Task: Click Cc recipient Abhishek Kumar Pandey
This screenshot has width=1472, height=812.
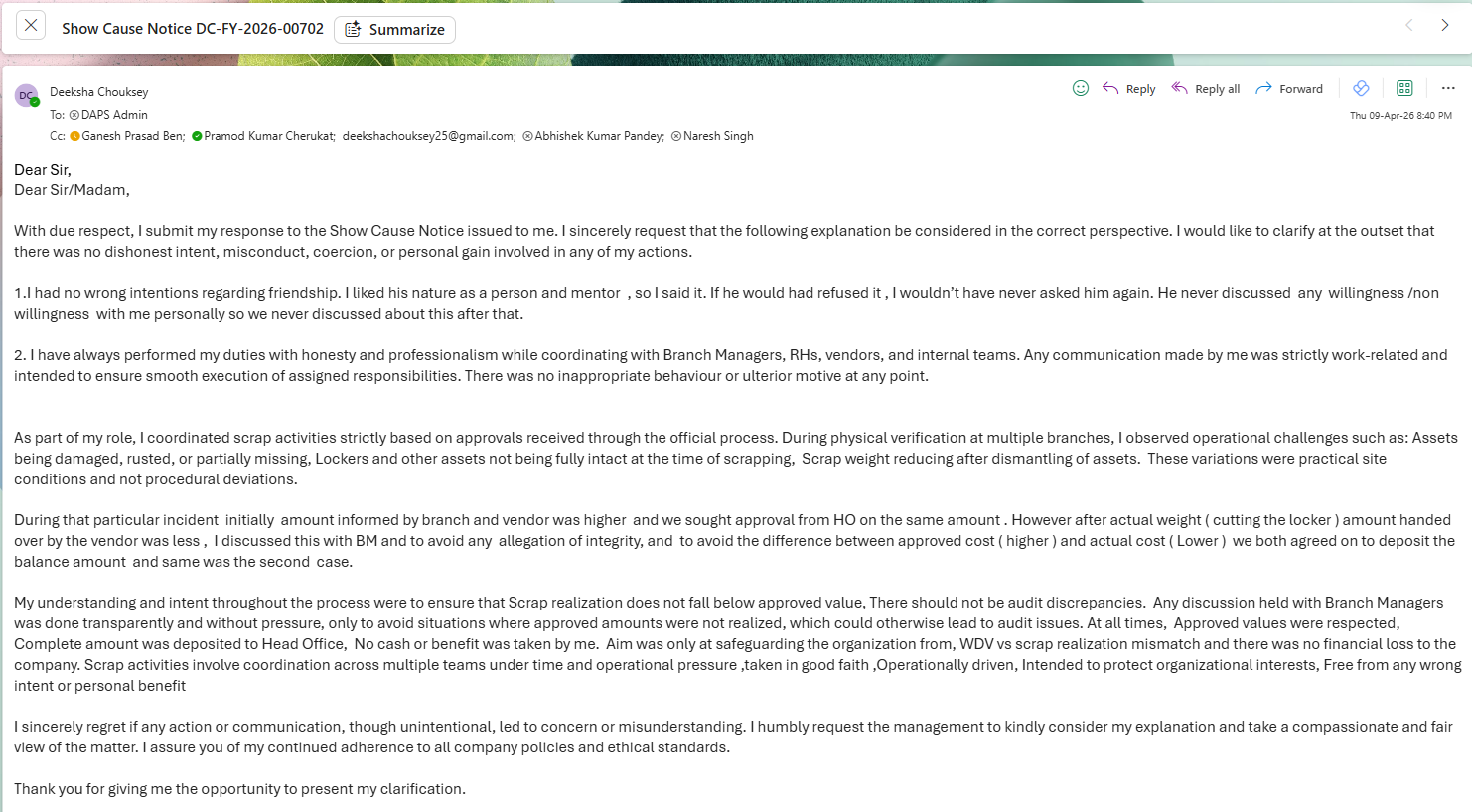Action: (598, 136)
